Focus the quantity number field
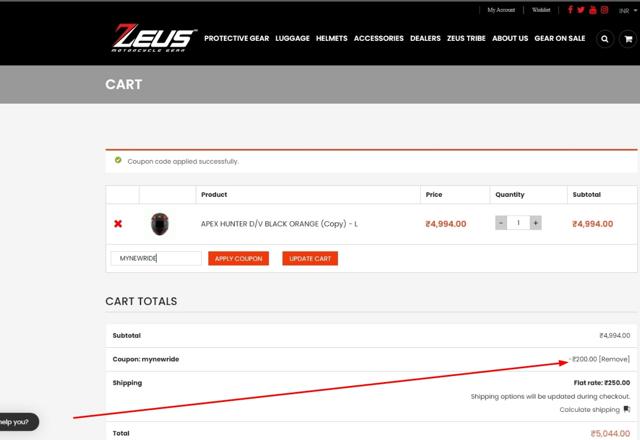640x440 pixels. coord(518,223)
